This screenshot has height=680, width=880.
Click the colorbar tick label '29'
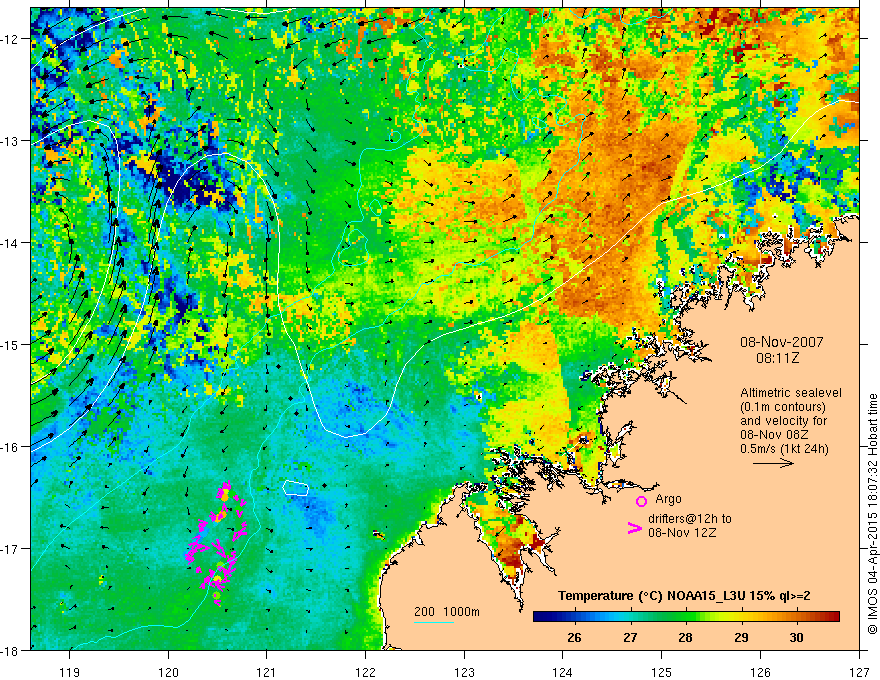coord(741,638)
